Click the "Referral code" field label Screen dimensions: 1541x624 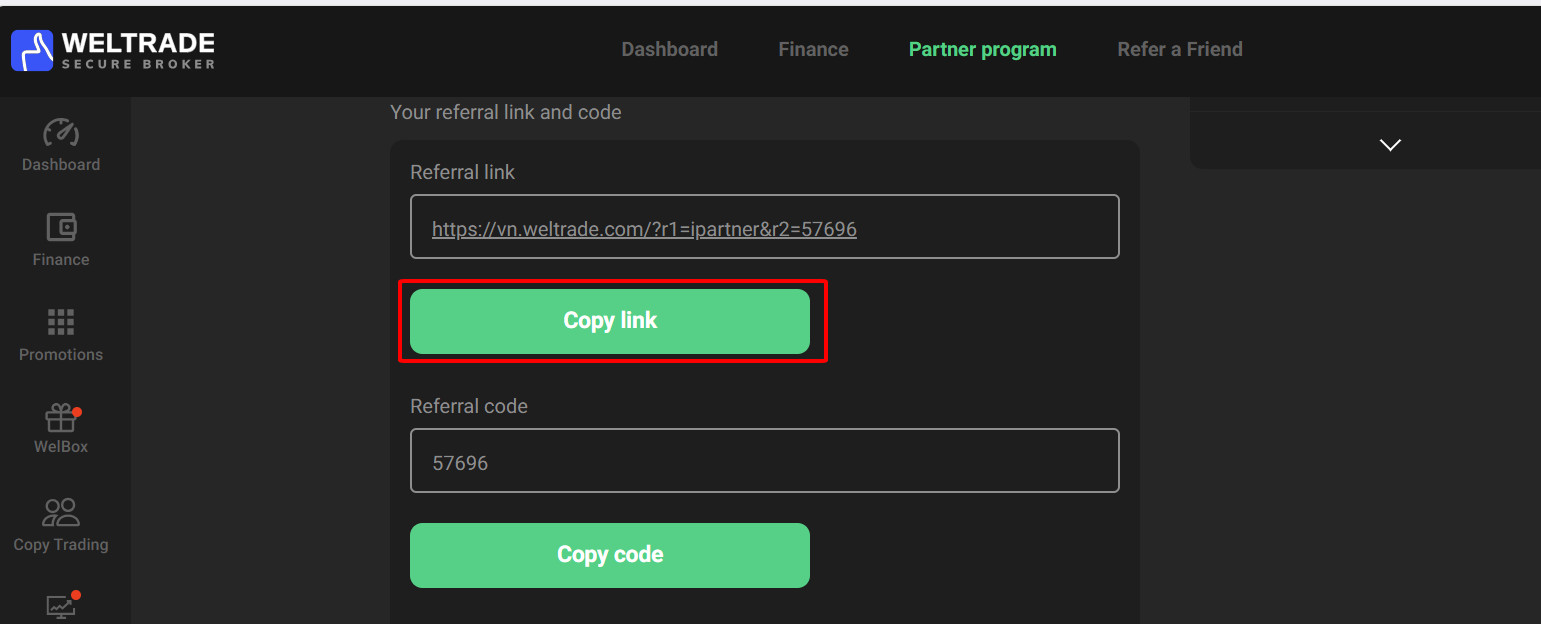(x=468, y=406)
